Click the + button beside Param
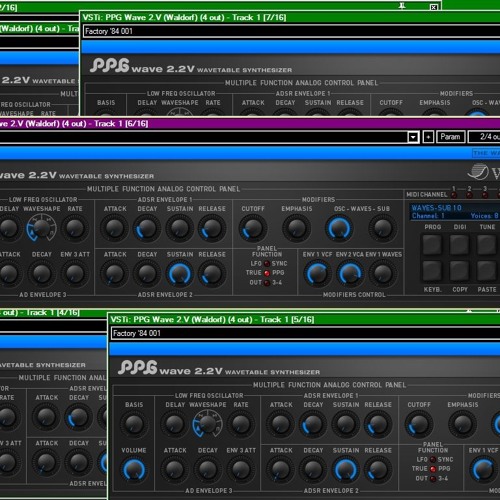Viewport: 500px width, 500px height. pos(428,137)
